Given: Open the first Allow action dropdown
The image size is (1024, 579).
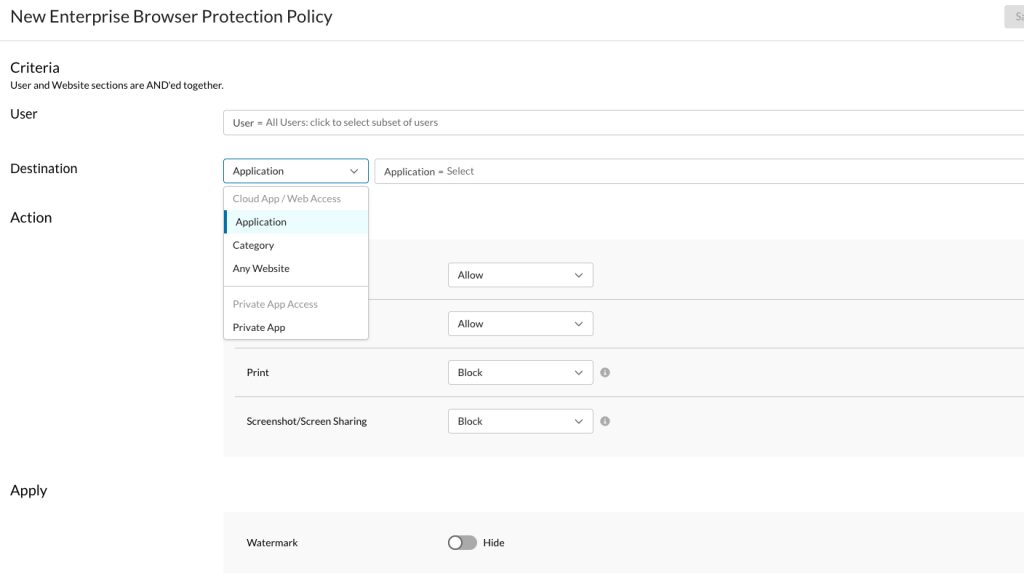Looking at the screenshot, I should [x=520, y=275].
